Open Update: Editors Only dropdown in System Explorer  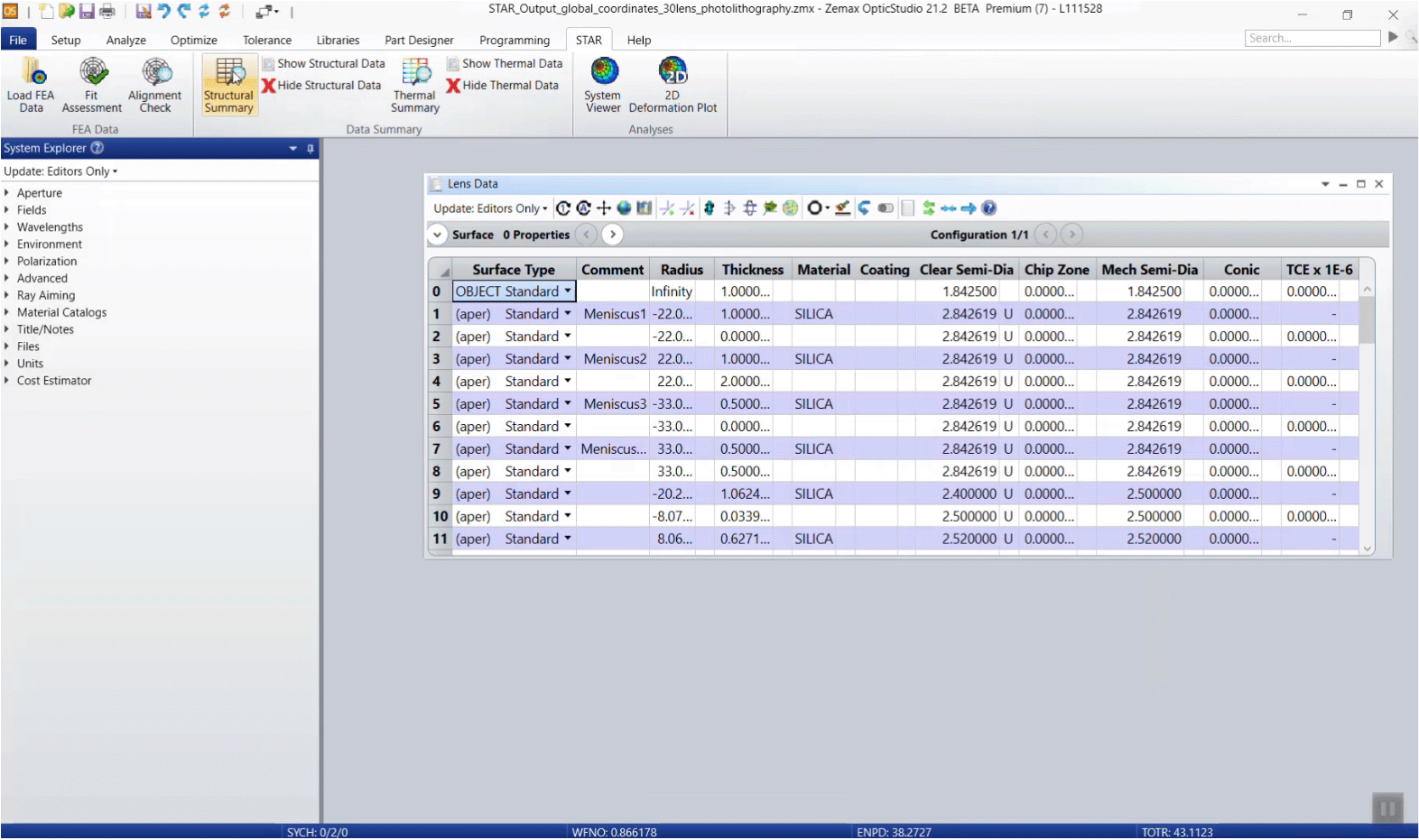coord(60,171)
